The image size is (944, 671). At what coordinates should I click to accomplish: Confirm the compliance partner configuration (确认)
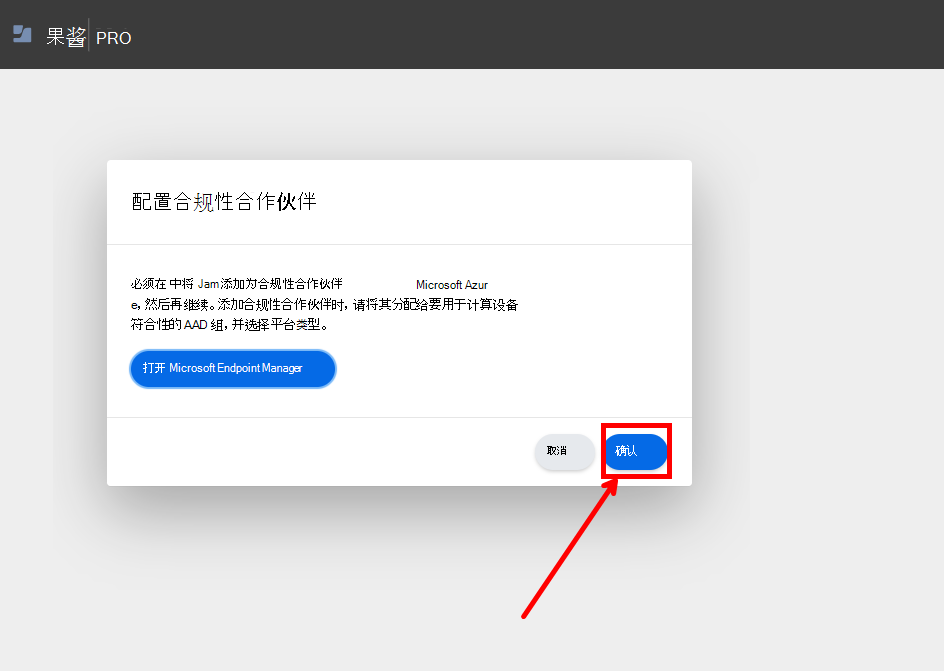636,451
